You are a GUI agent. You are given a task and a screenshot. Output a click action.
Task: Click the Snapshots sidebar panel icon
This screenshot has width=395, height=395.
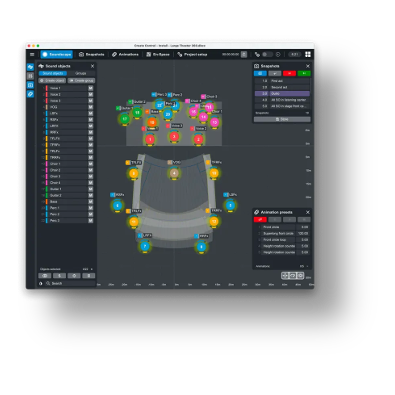30,85
